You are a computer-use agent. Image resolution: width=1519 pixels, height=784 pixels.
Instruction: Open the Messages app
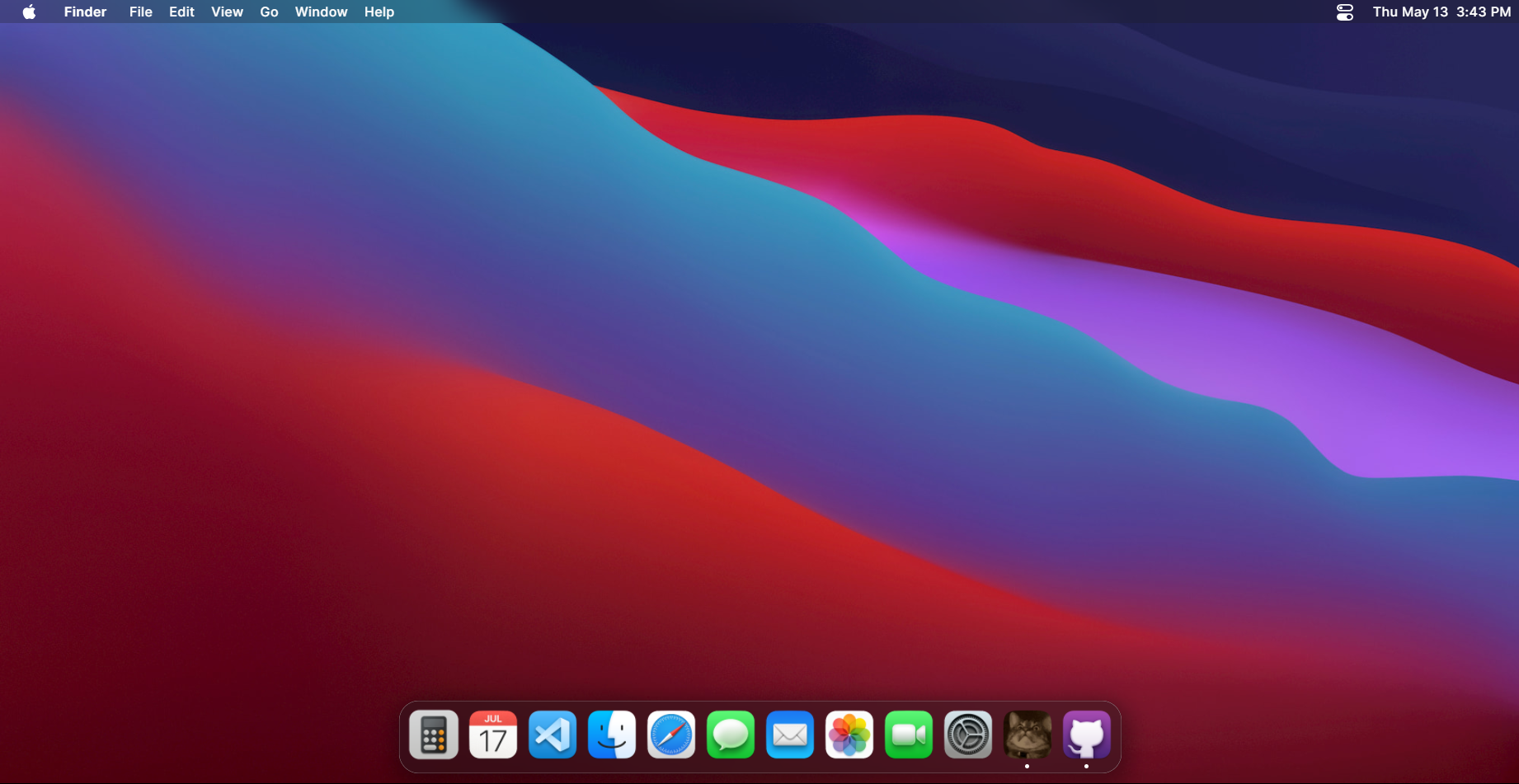point(730,735)
